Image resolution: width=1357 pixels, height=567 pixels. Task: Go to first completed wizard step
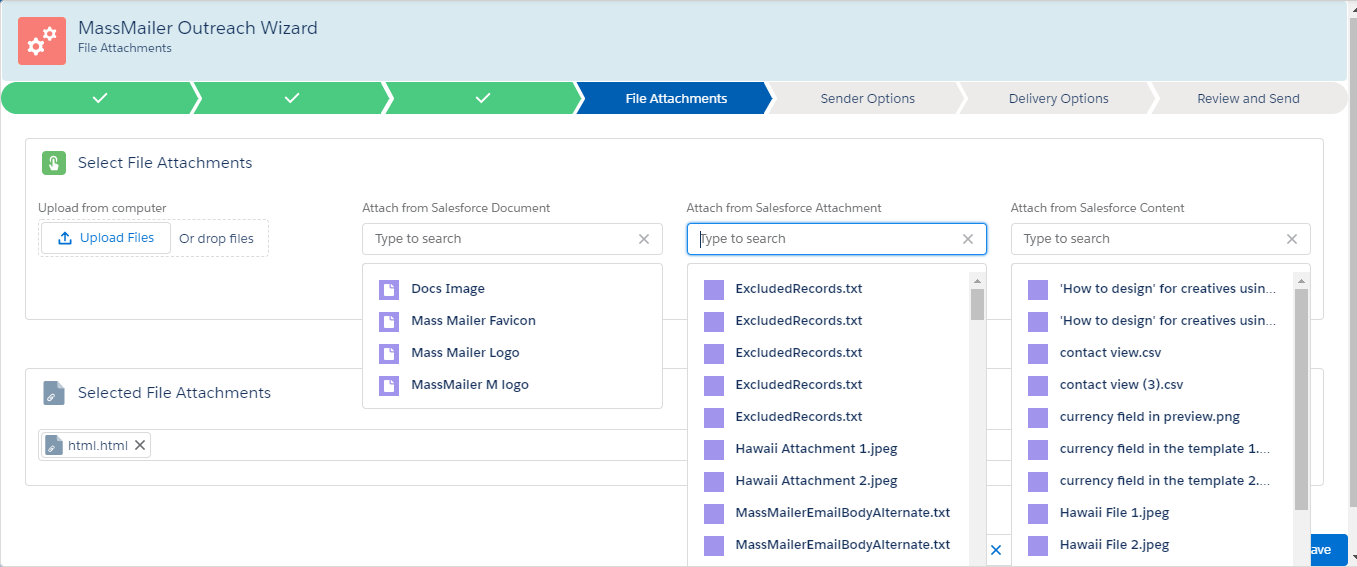(99, 98)
